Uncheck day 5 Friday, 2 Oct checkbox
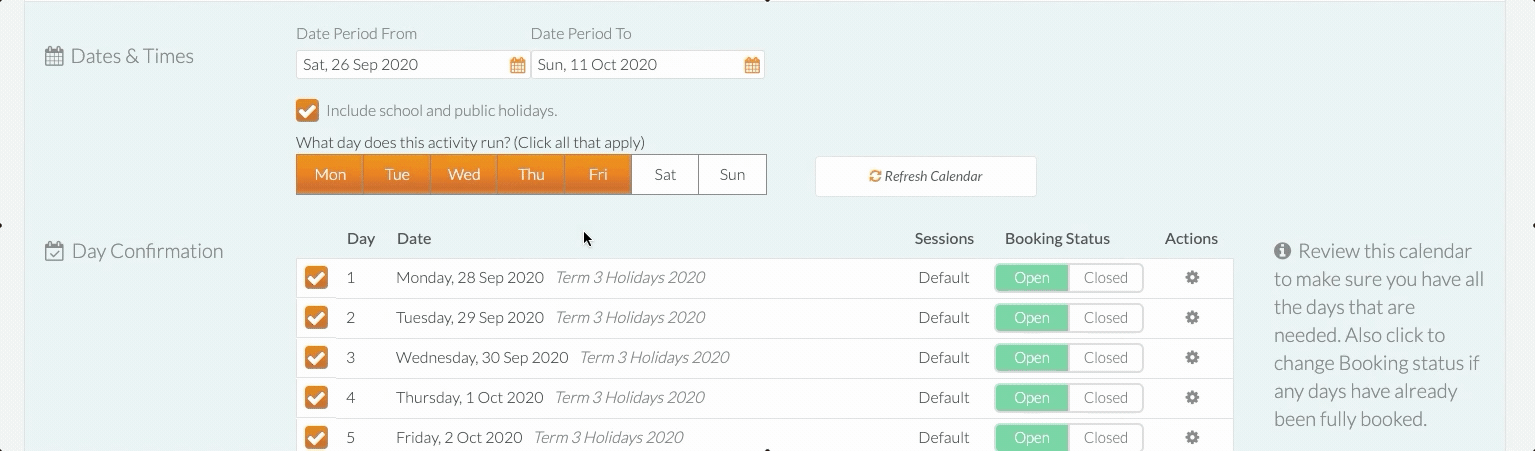 pos(316,437)
